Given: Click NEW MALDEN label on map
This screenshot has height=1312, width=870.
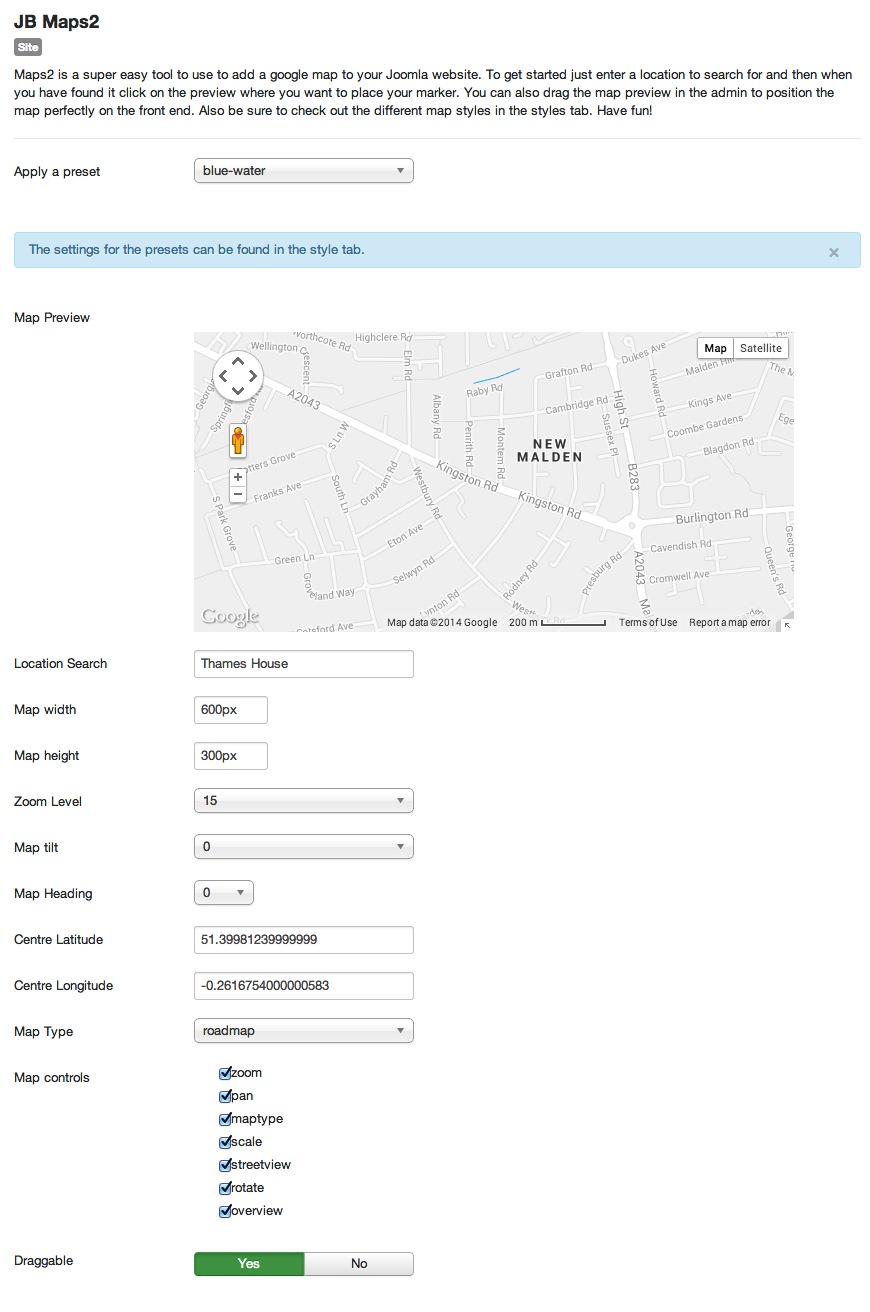Looking at the screenshot, I should (x=549, y=450).
